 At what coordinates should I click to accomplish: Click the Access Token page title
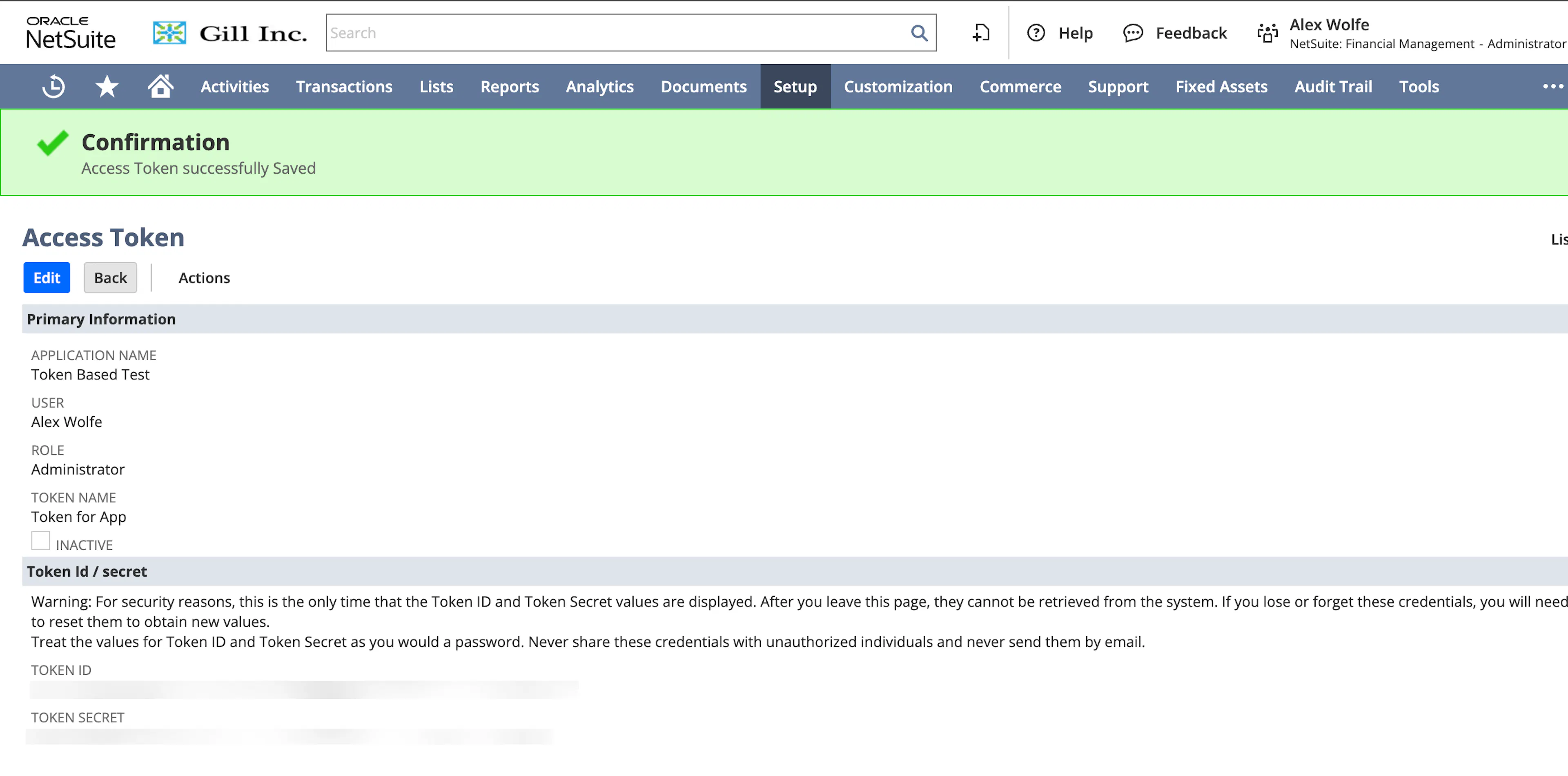[x=103, y=237]
